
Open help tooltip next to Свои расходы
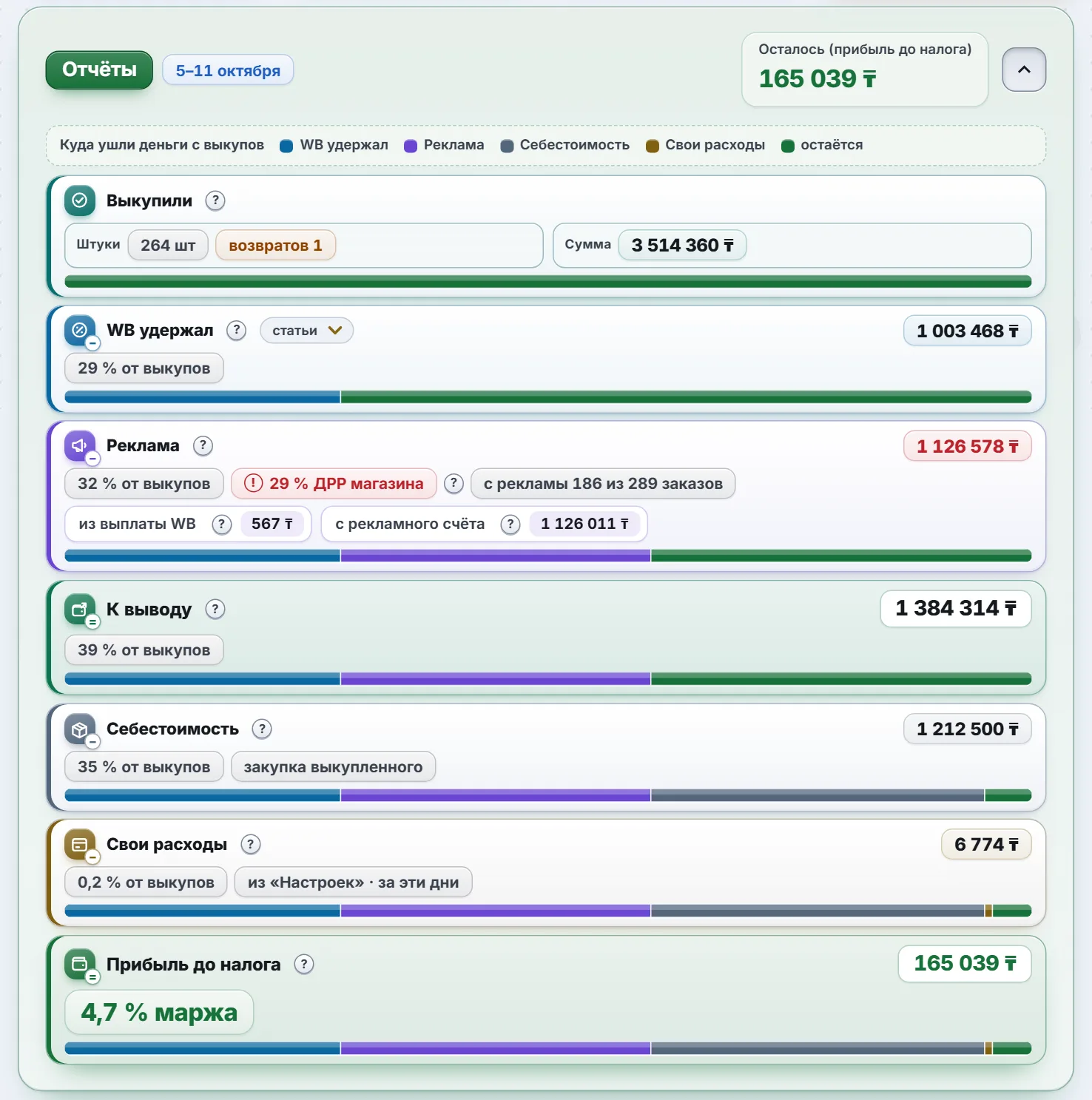pos(250,844)
